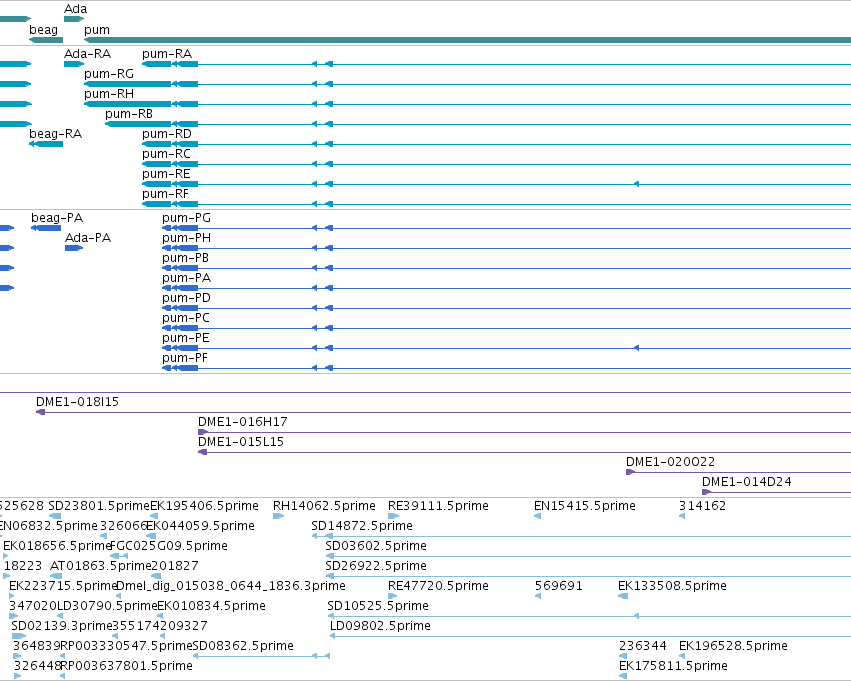Screen dimensions: 851x681
Task: Select pum-RE transcript label
Action: click(x=166, y=174)
